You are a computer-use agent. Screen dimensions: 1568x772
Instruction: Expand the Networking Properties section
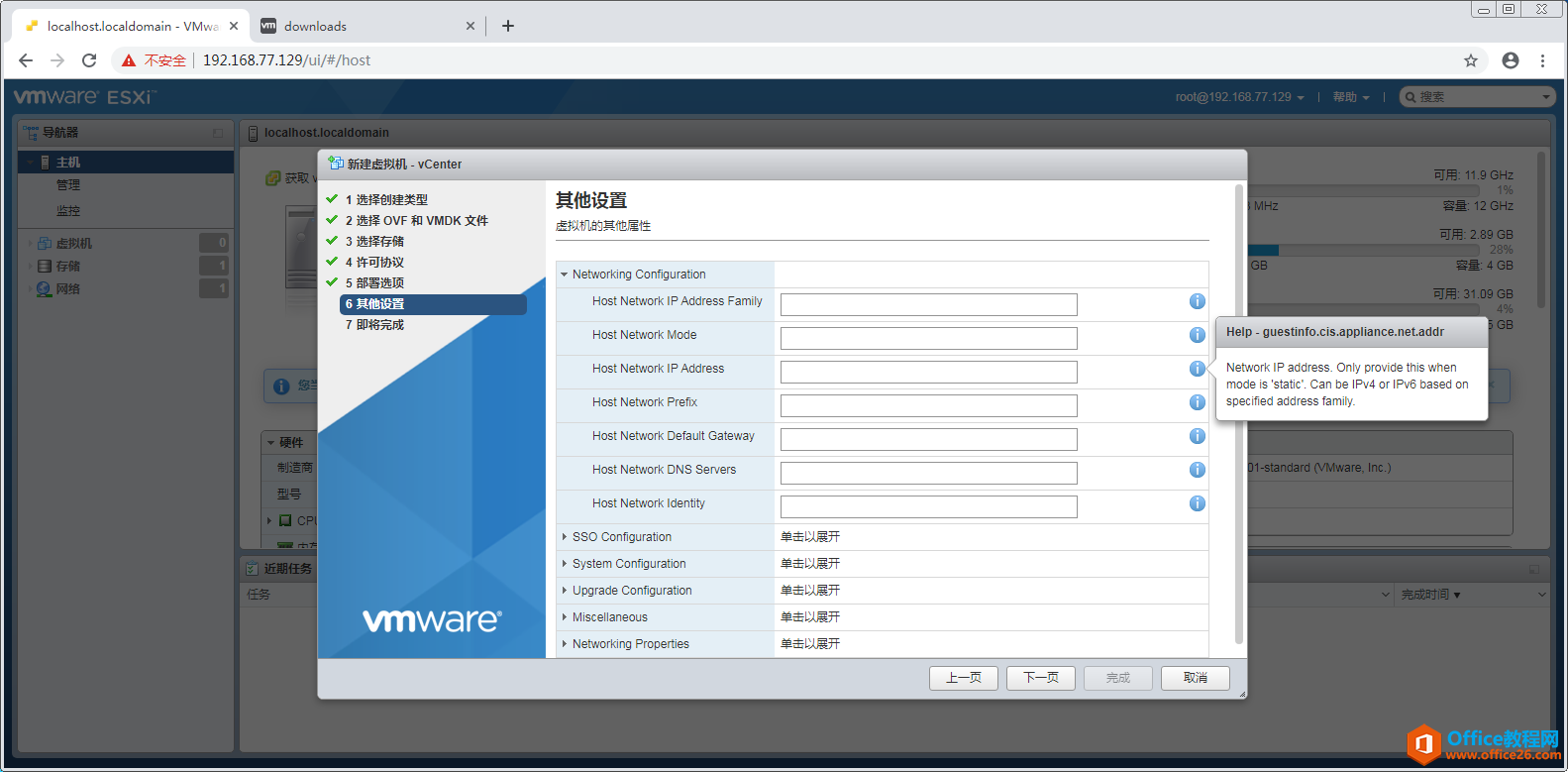tap(564, 644)
